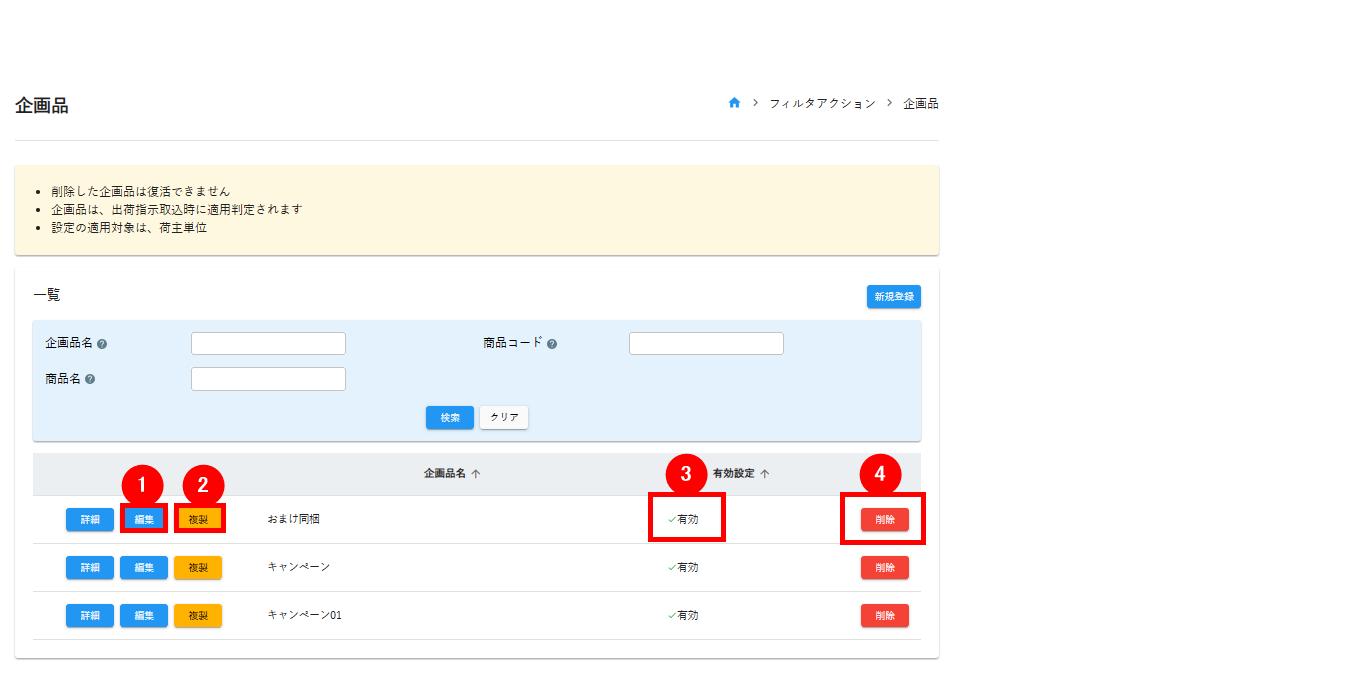The height and width of the screenshot is (683, 1356).
Task: Click help icon next to 商品コード label
Action: (x=552, y=344)
